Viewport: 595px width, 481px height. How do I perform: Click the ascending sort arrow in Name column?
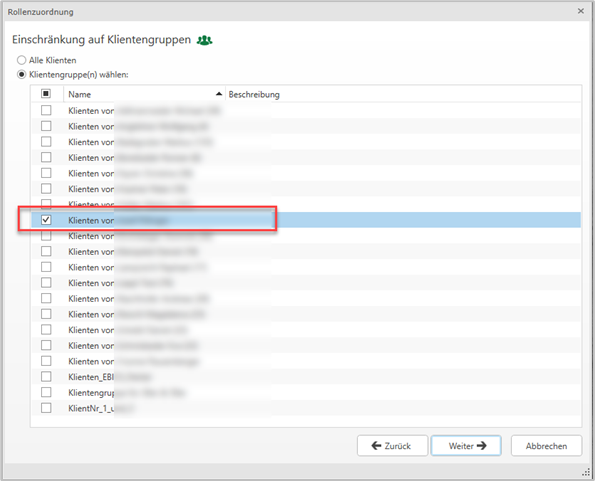coord(219,94)
